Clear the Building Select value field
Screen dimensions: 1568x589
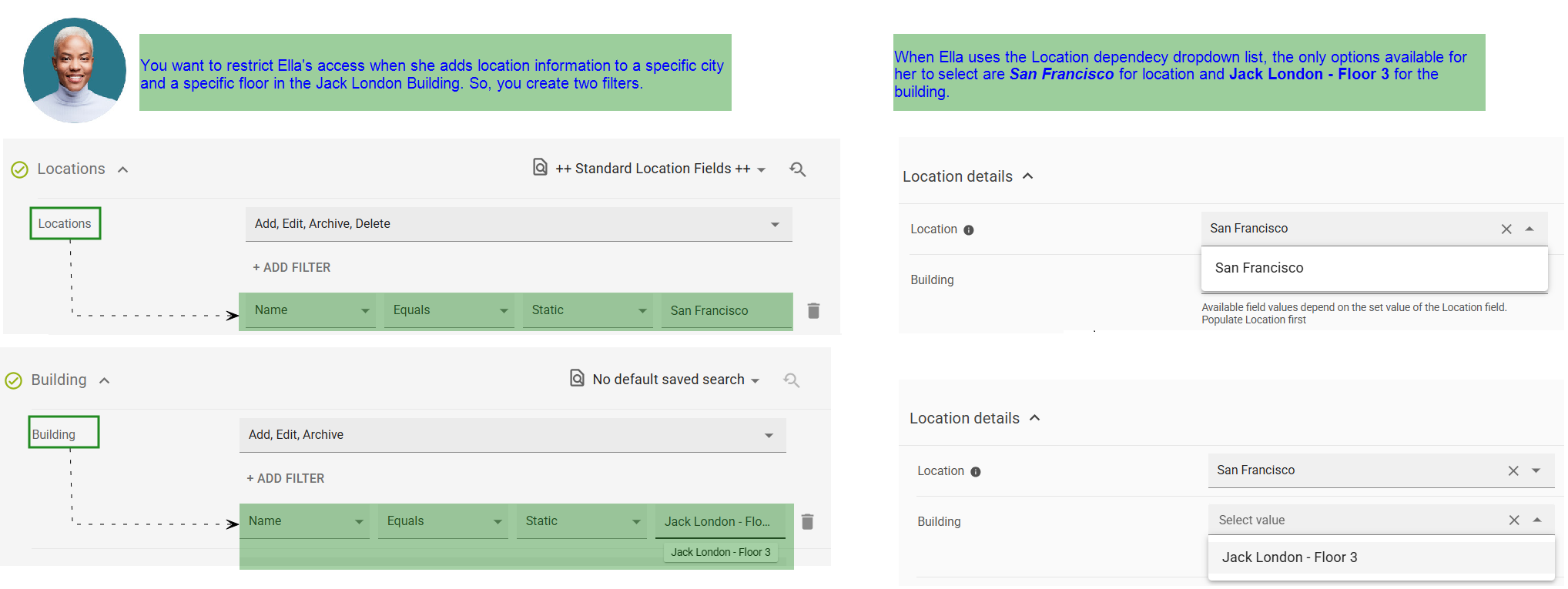click(x=1513, y=520)
